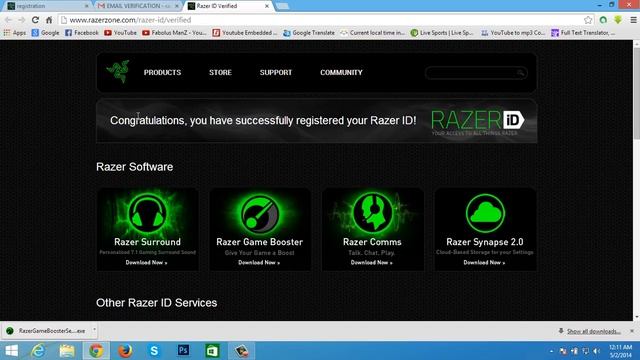
Task: Open the Windows Start button
Action: 11,351
